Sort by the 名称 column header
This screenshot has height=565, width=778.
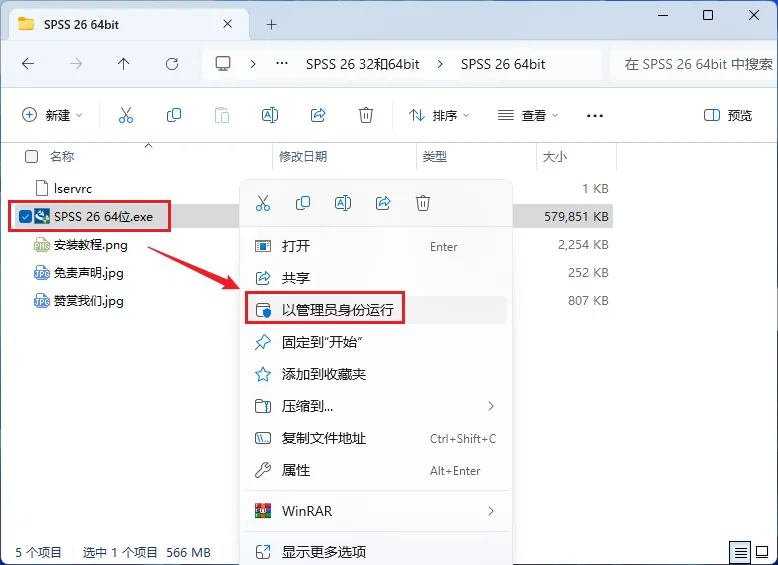[x=62, y=157]
